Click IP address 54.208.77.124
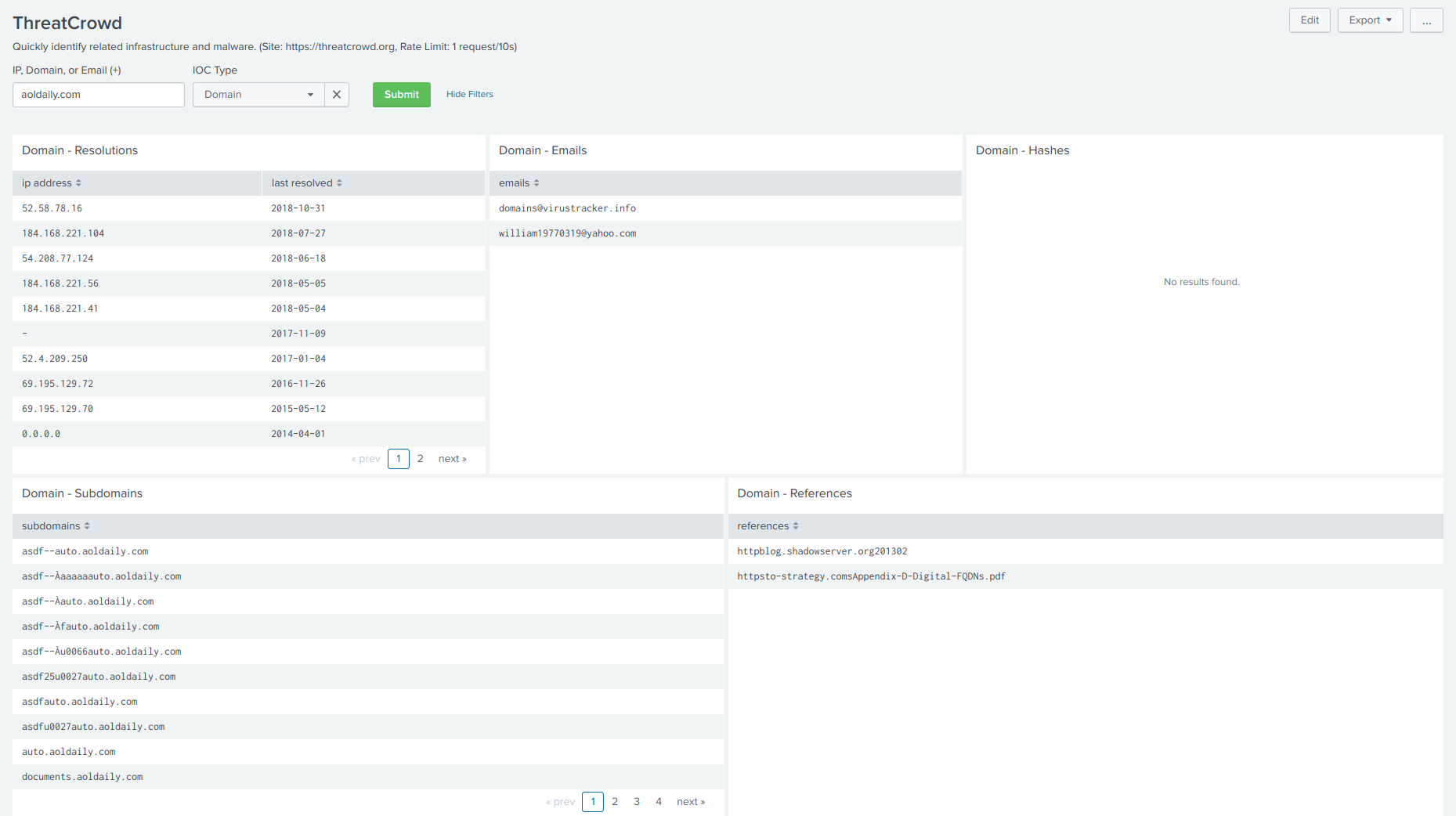This screenshot has width=1456, height=816. [x=57, y=258]
